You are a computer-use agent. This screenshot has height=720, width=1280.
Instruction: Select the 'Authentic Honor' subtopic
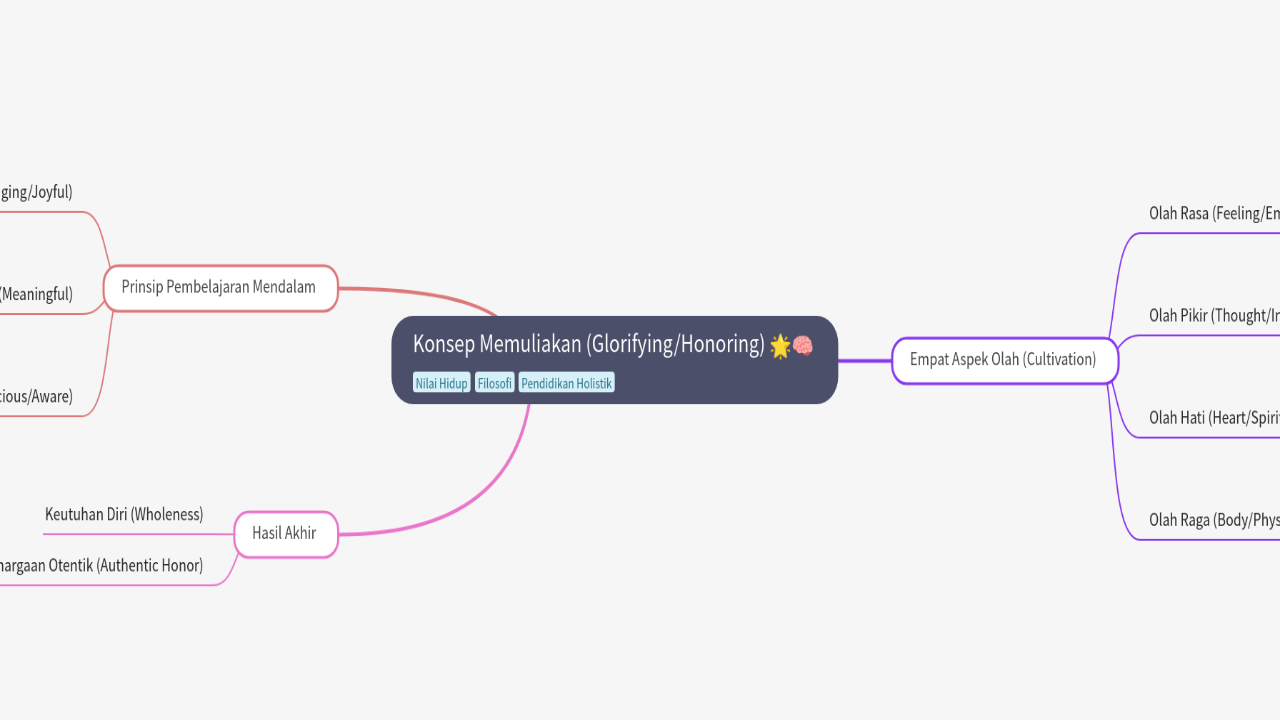point(102,564)
